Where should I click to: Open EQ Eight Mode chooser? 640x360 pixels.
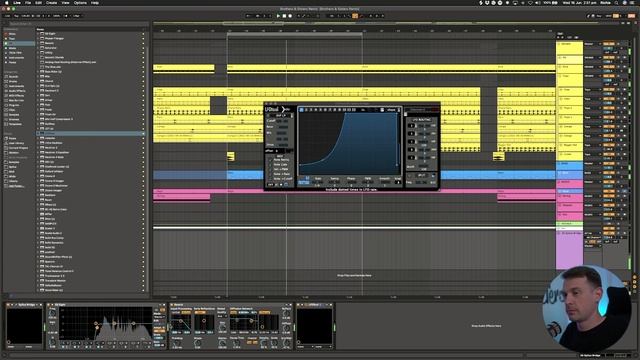click(159, 317)
